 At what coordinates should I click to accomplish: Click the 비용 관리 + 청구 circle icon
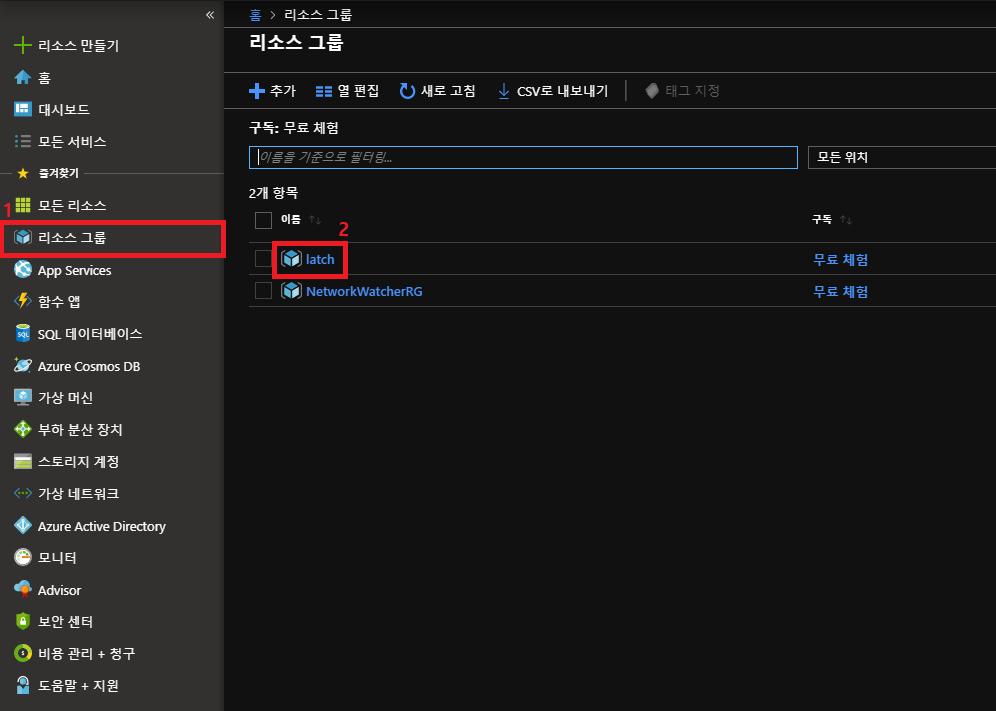[22, 653]
